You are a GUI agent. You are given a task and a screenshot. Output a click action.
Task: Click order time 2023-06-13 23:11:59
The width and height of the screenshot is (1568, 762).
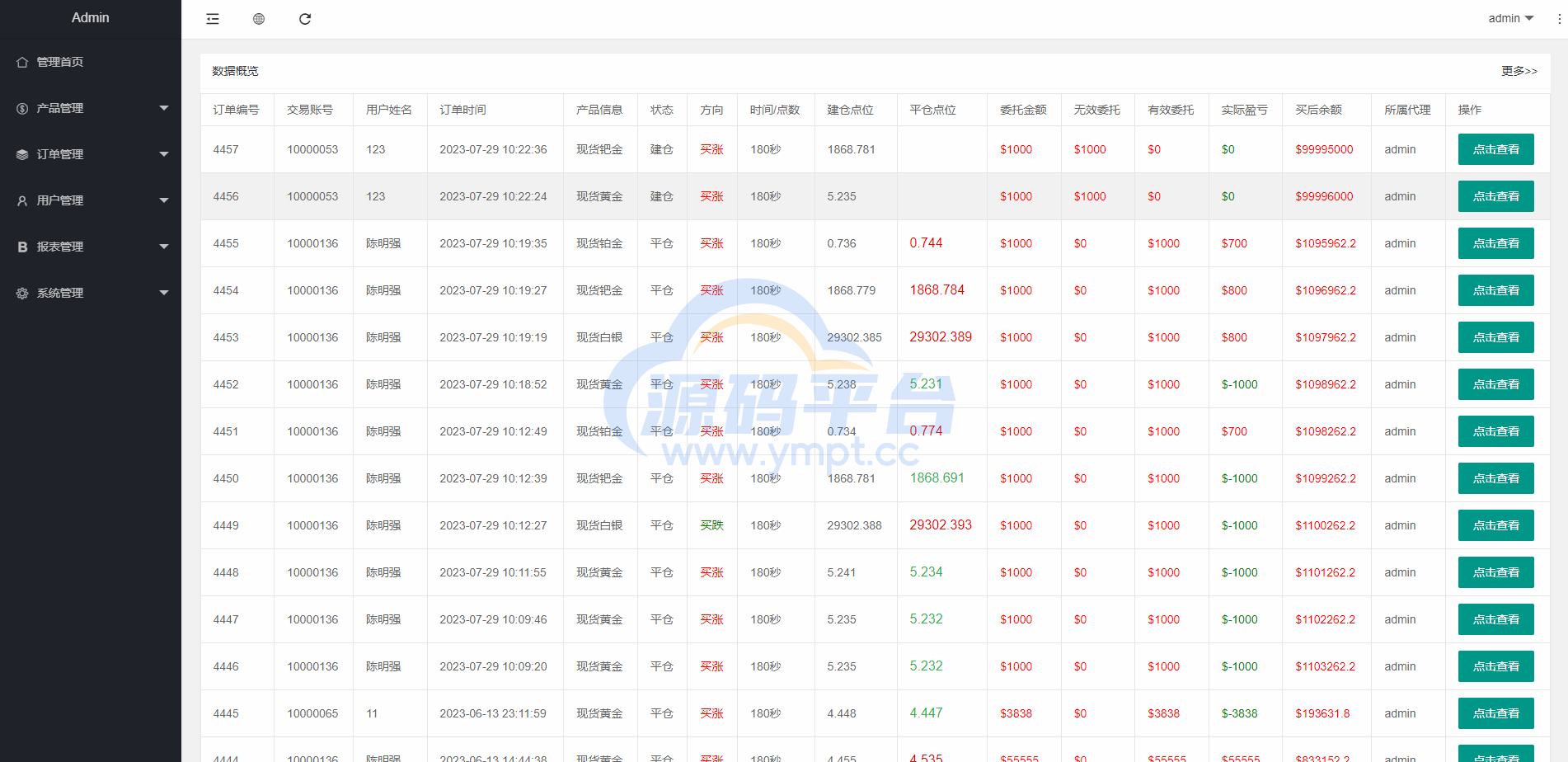coord(493,713)
